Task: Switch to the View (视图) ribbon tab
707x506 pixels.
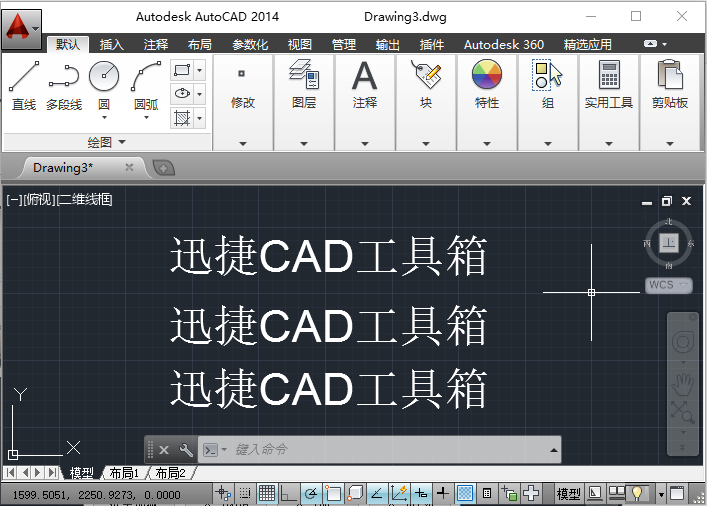Action: tap(300, 45)
